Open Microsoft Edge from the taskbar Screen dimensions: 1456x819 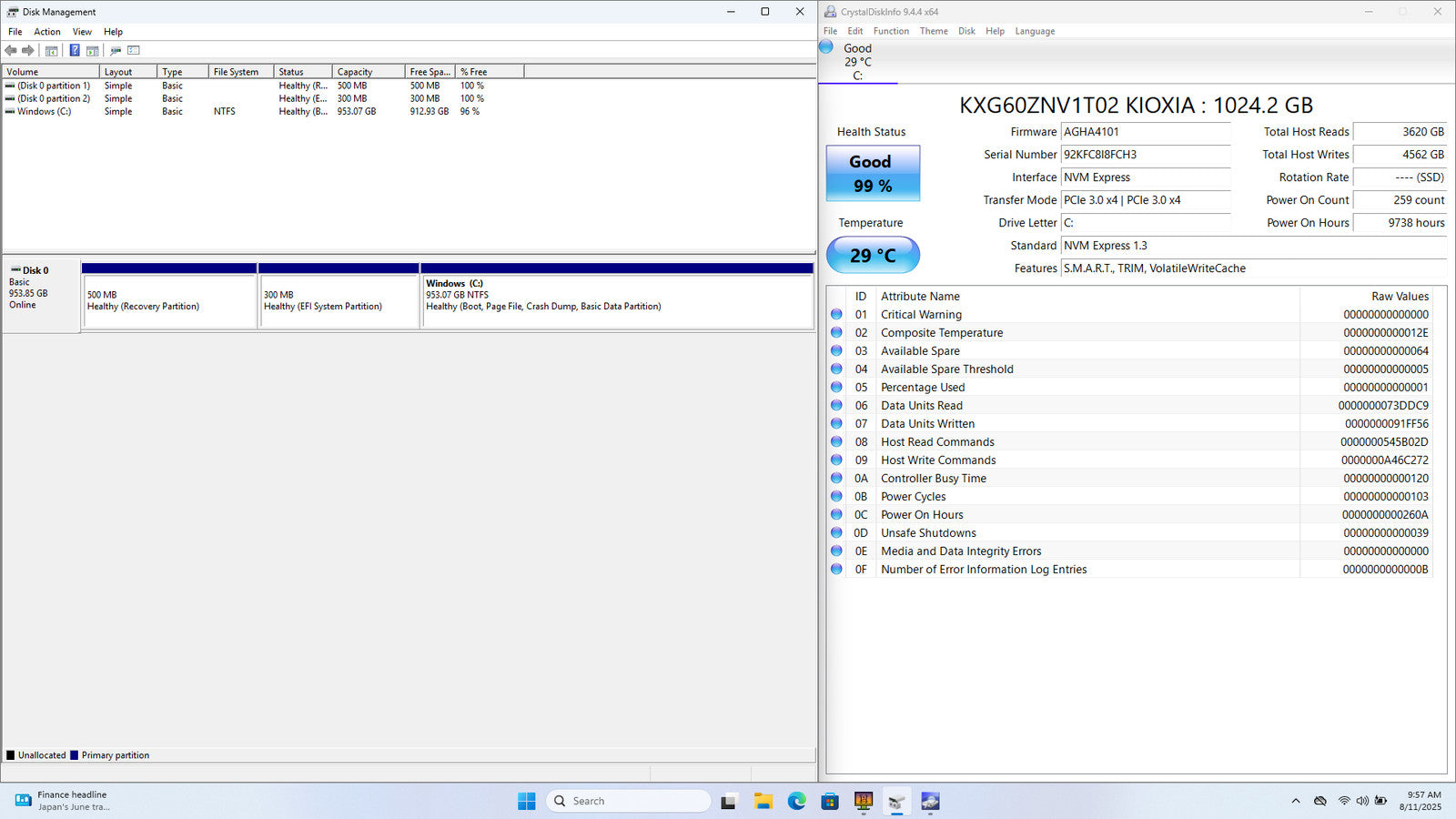click(x=796, y=801)
